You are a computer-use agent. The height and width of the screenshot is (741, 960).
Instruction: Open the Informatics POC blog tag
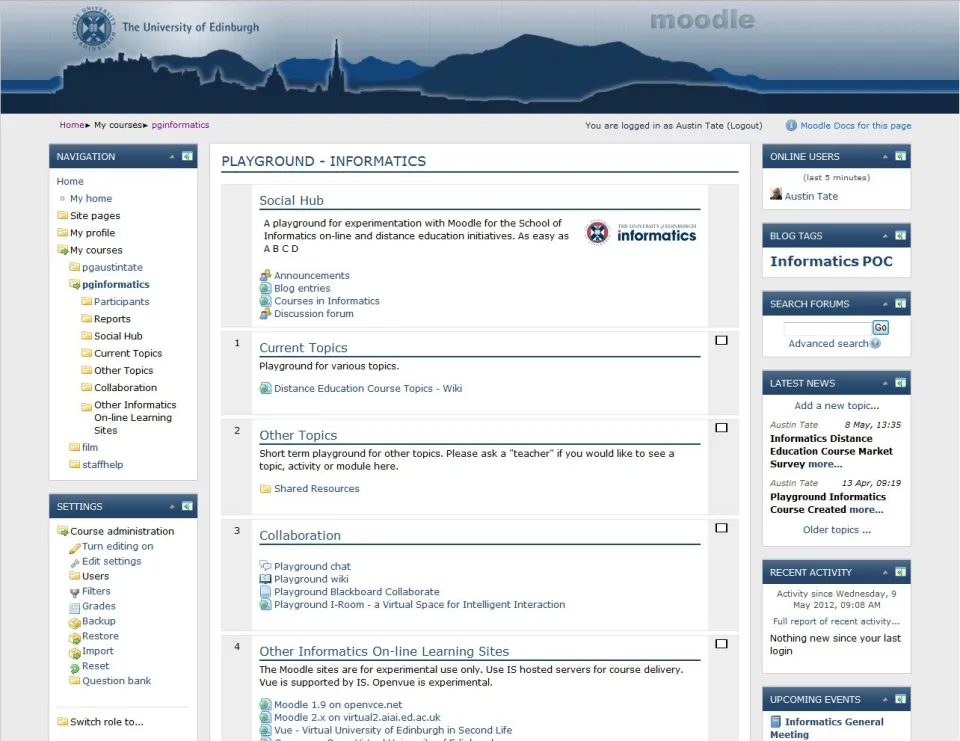[x=831, y=261]
